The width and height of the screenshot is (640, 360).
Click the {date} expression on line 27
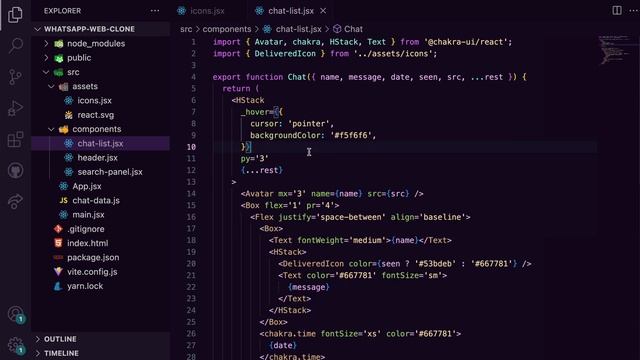pos(282,345)
